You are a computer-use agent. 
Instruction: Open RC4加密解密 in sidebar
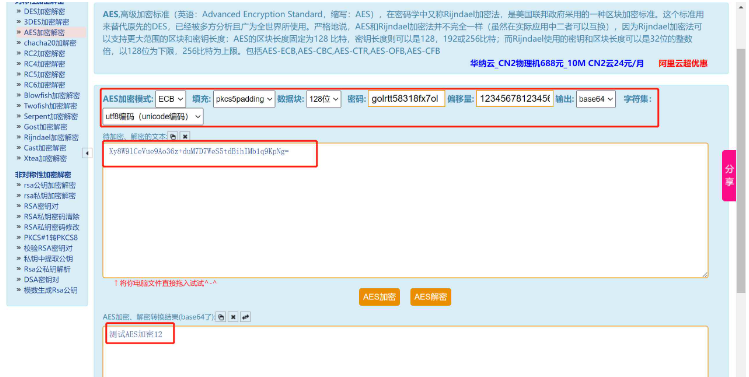click(44, 64)
